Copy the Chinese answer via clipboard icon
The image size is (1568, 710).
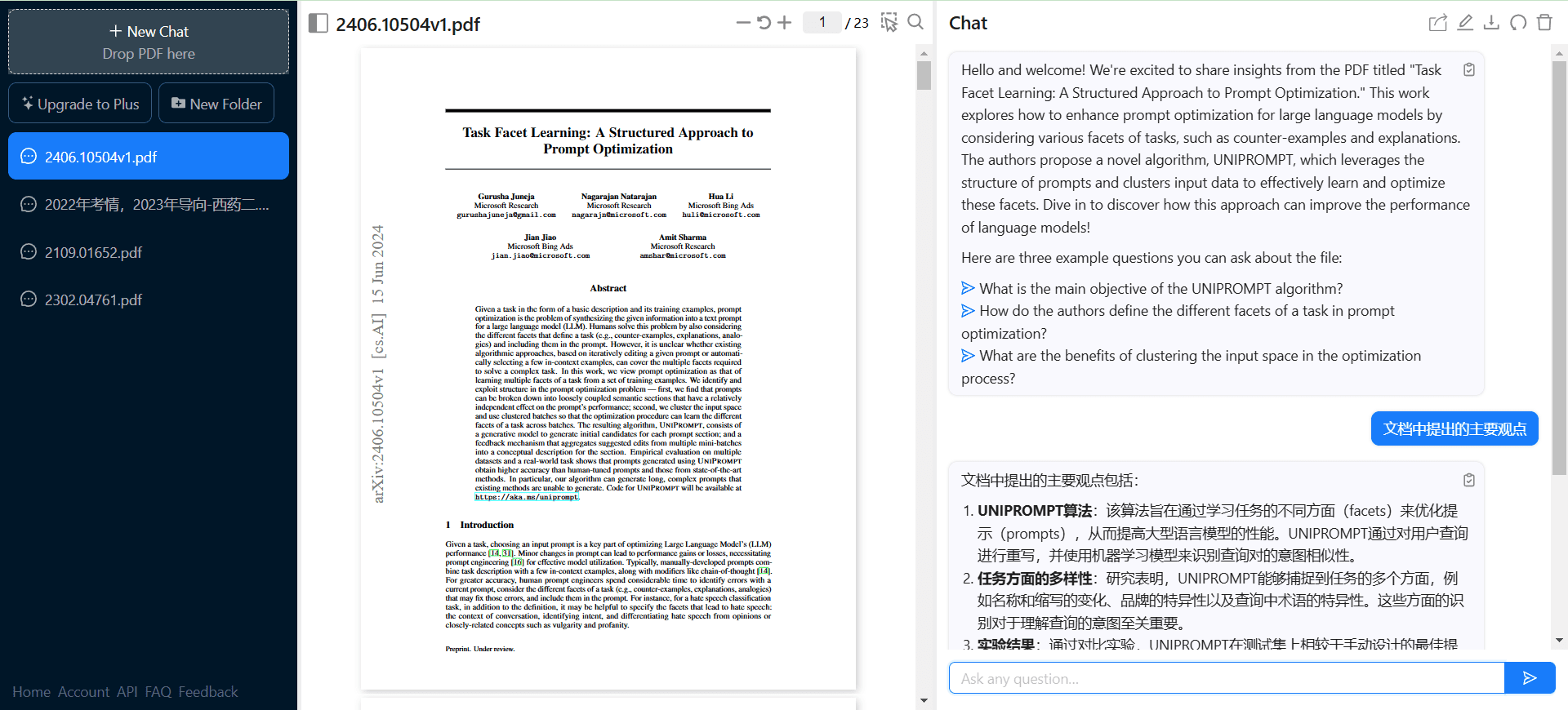[1469, 480]
